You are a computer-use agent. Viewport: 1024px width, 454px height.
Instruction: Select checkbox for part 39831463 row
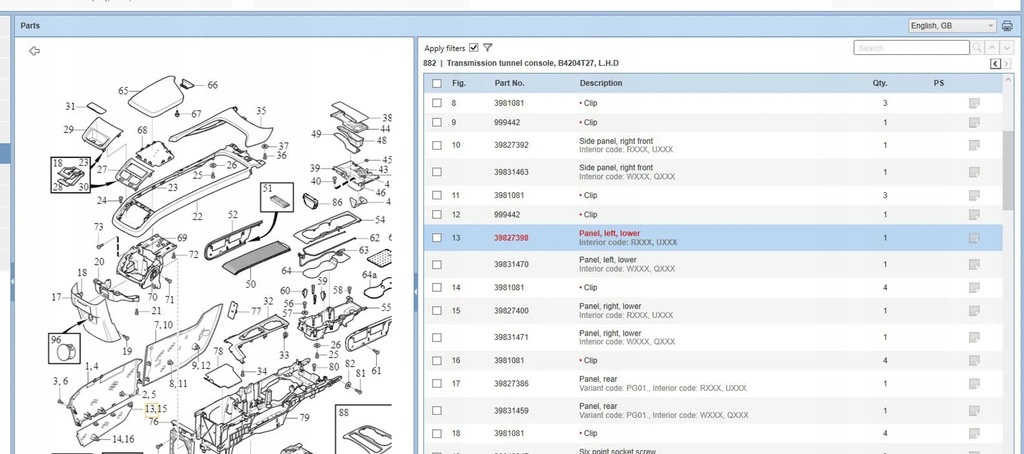coord(437,172)
